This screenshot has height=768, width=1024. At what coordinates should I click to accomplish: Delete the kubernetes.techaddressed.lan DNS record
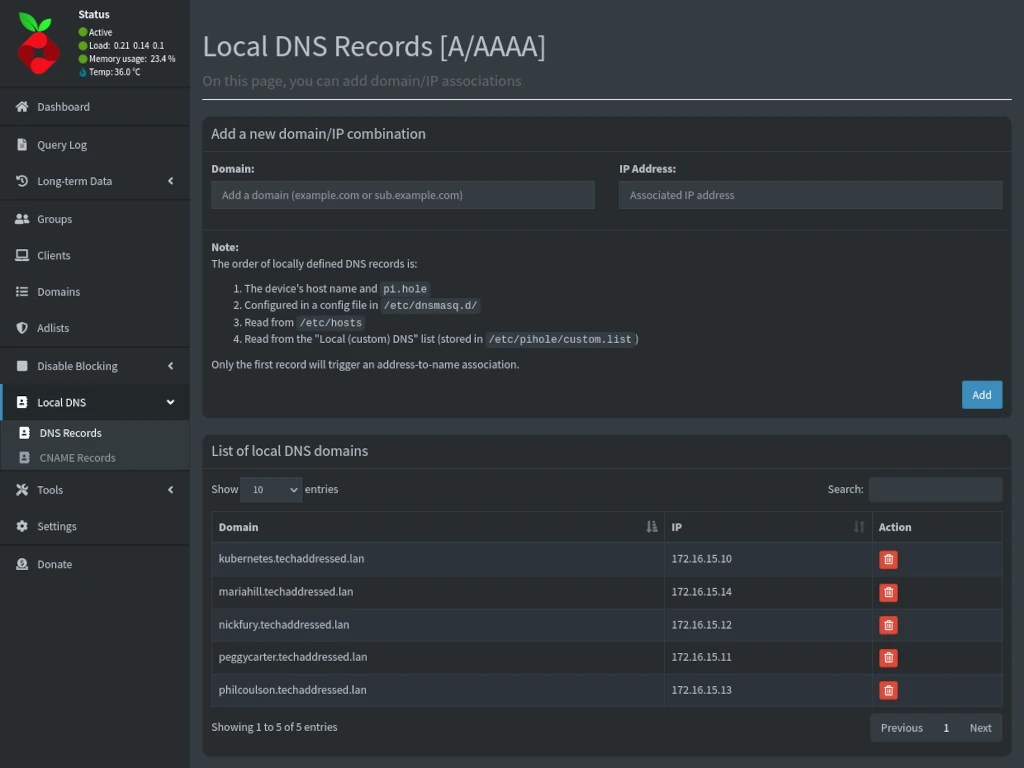pyautogui.click(x=888, y=559)
